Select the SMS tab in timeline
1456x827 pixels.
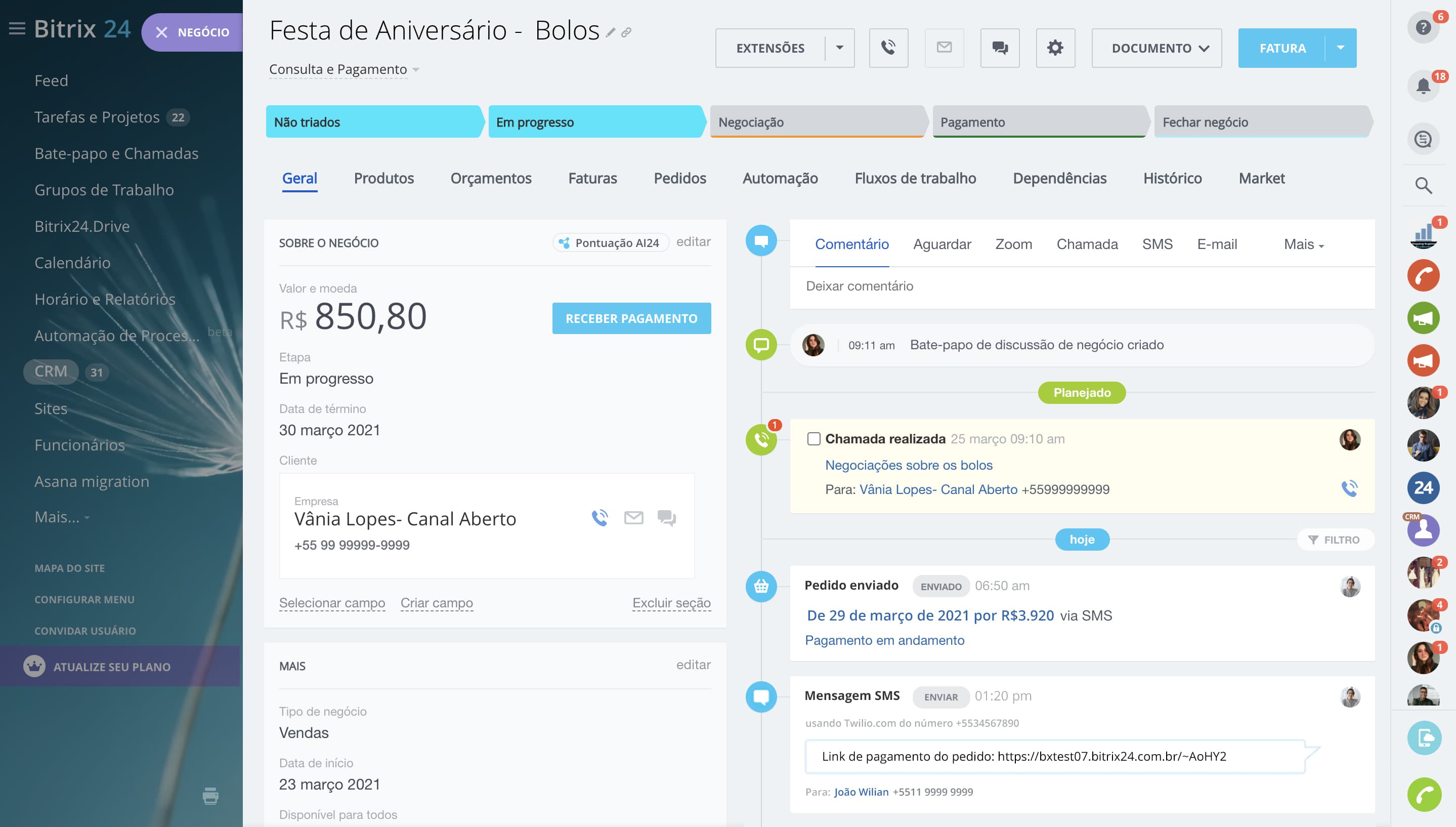click(1157, 244)
